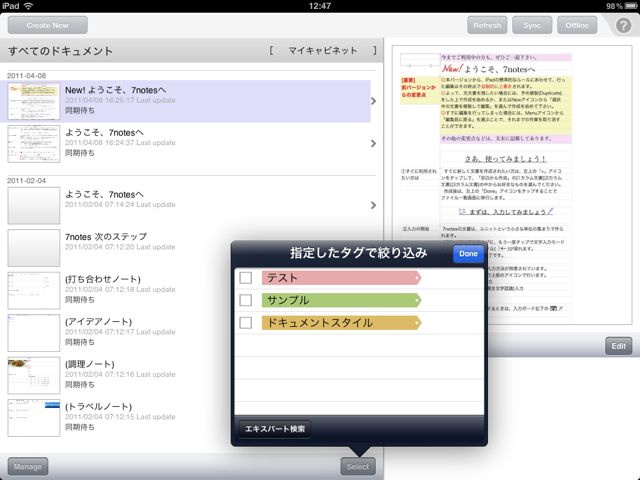
Task: Select the green サンプル tag label
Action: click(341, 300)
